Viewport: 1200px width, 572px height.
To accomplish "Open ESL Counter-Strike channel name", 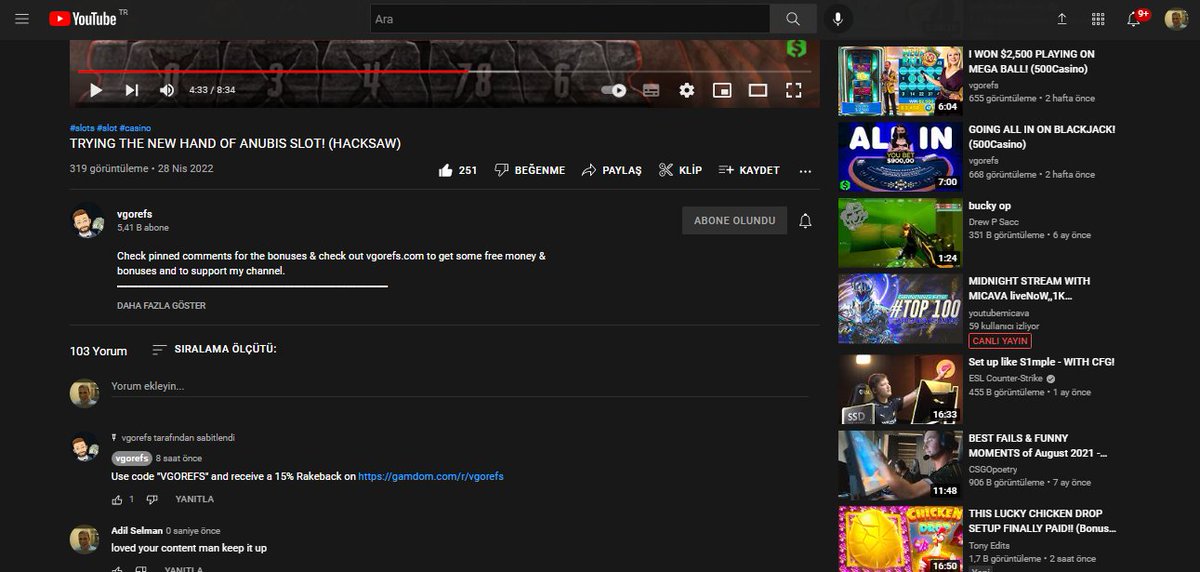I will [1005, 379].
